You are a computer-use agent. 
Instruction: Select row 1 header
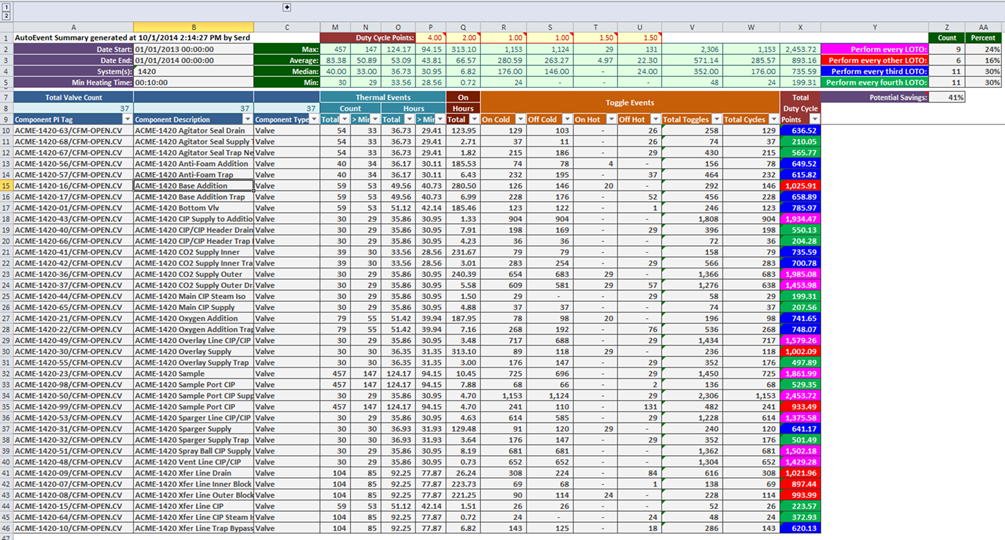click(x=6, y=38)
